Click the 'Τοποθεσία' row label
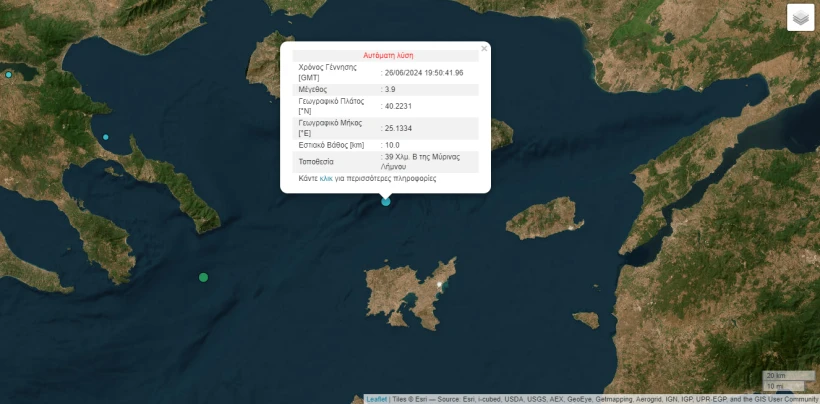820x404 pixels. (316, 161)
